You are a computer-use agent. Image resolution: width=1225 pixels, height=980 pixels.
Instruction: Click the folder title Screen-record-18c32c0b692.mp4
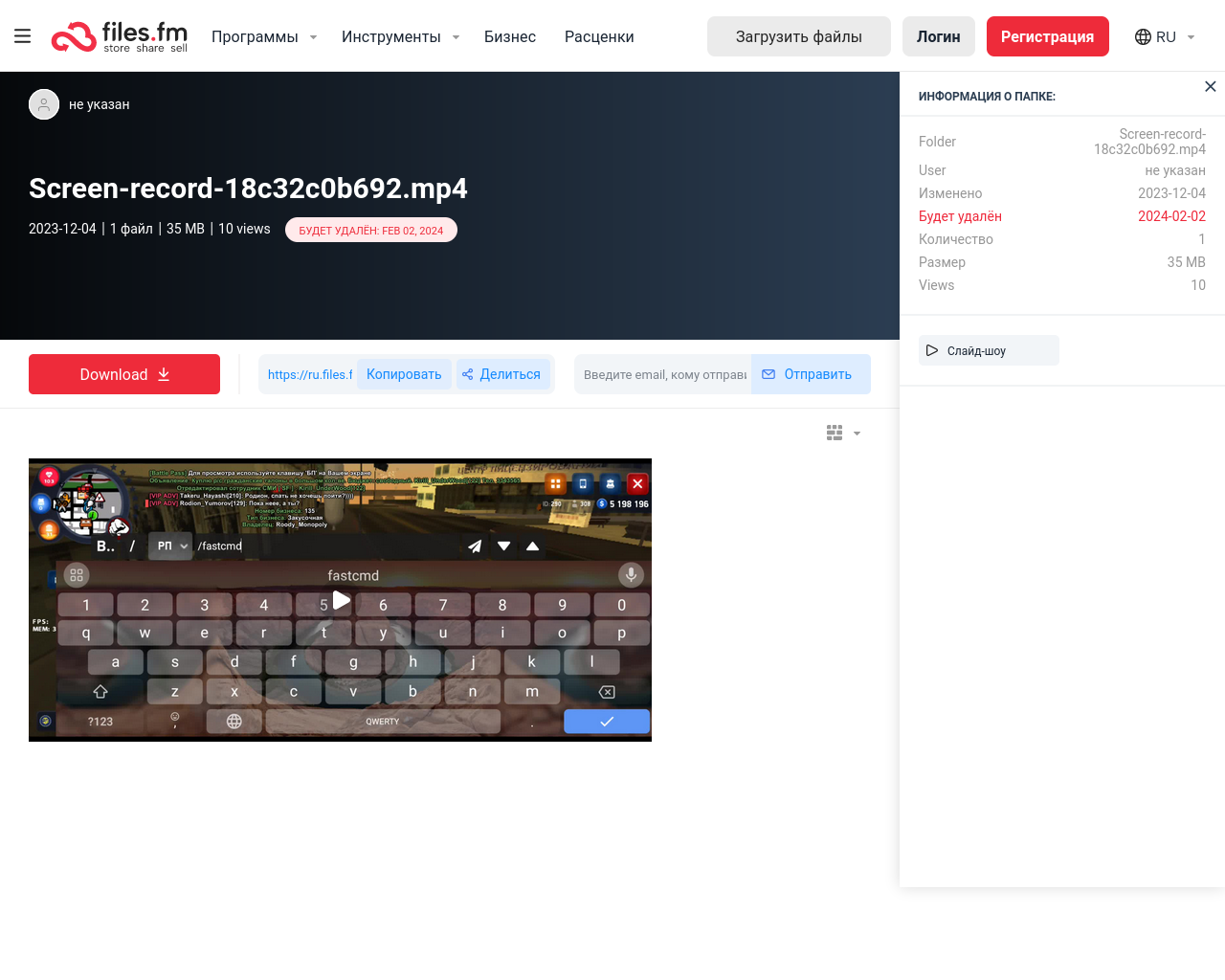point(248,189)
